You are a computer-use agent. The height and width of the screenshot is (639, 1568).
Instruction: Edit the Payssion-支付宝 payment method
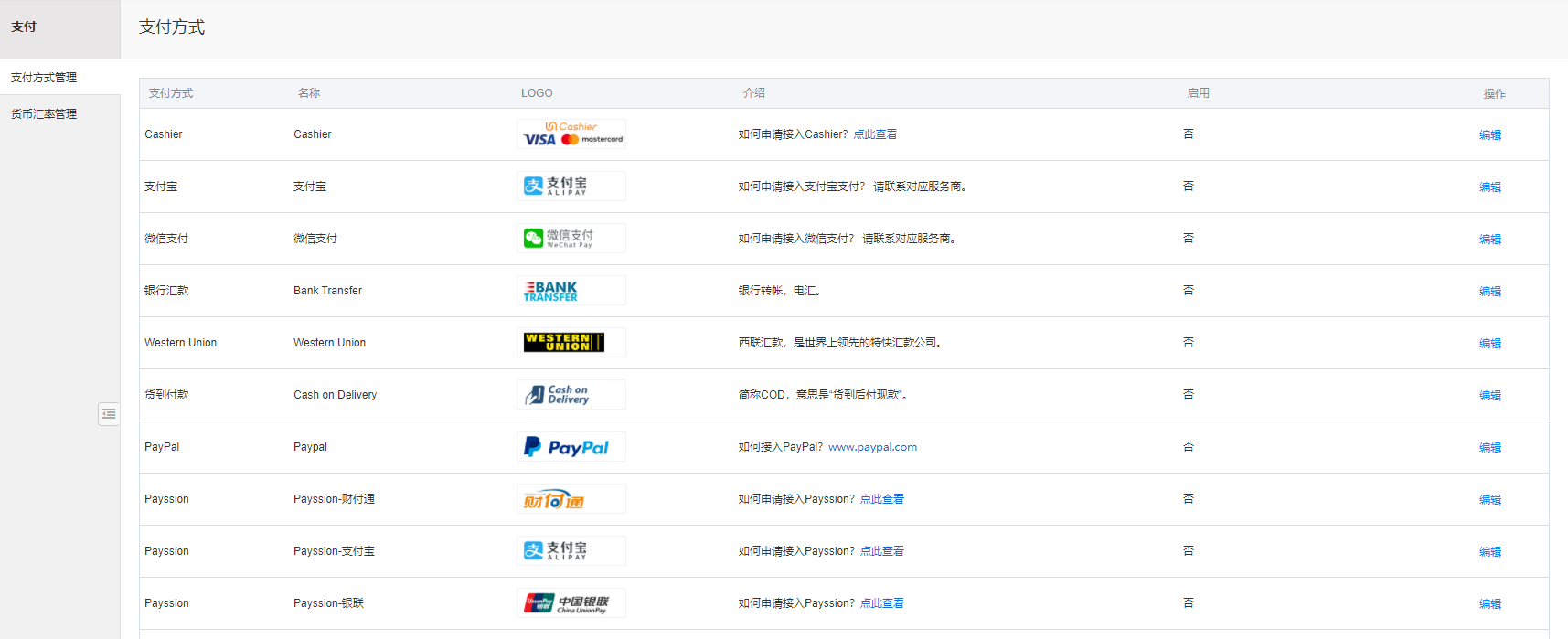pyautogui.click(x=1490, y=552)
